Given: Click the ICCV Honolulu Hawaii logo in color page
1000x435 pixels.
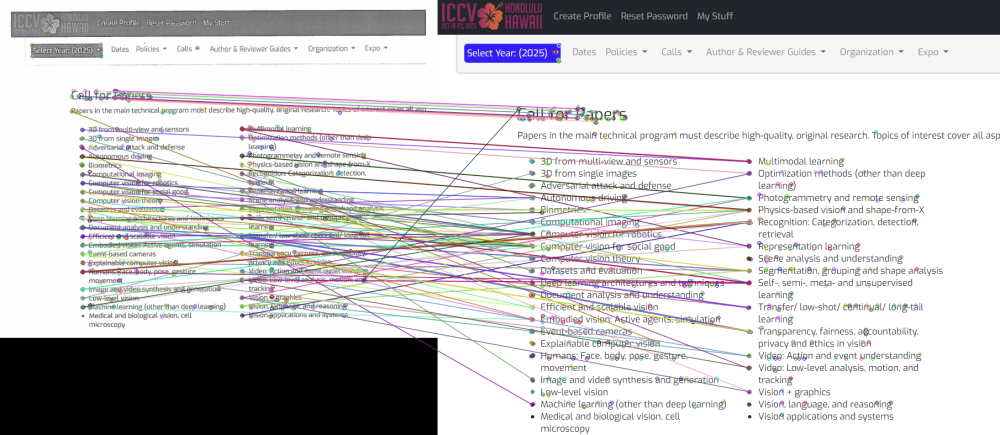Looking at the screenshot, I should 491,16.
